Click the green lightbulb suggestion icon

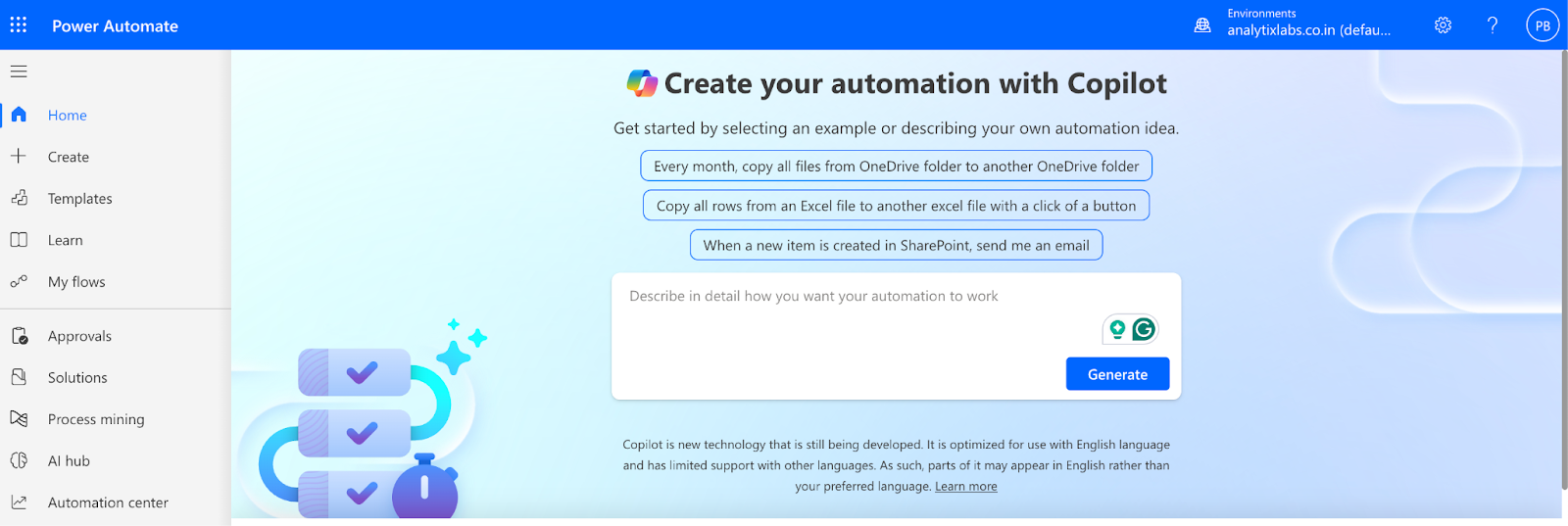[1117, 330]
